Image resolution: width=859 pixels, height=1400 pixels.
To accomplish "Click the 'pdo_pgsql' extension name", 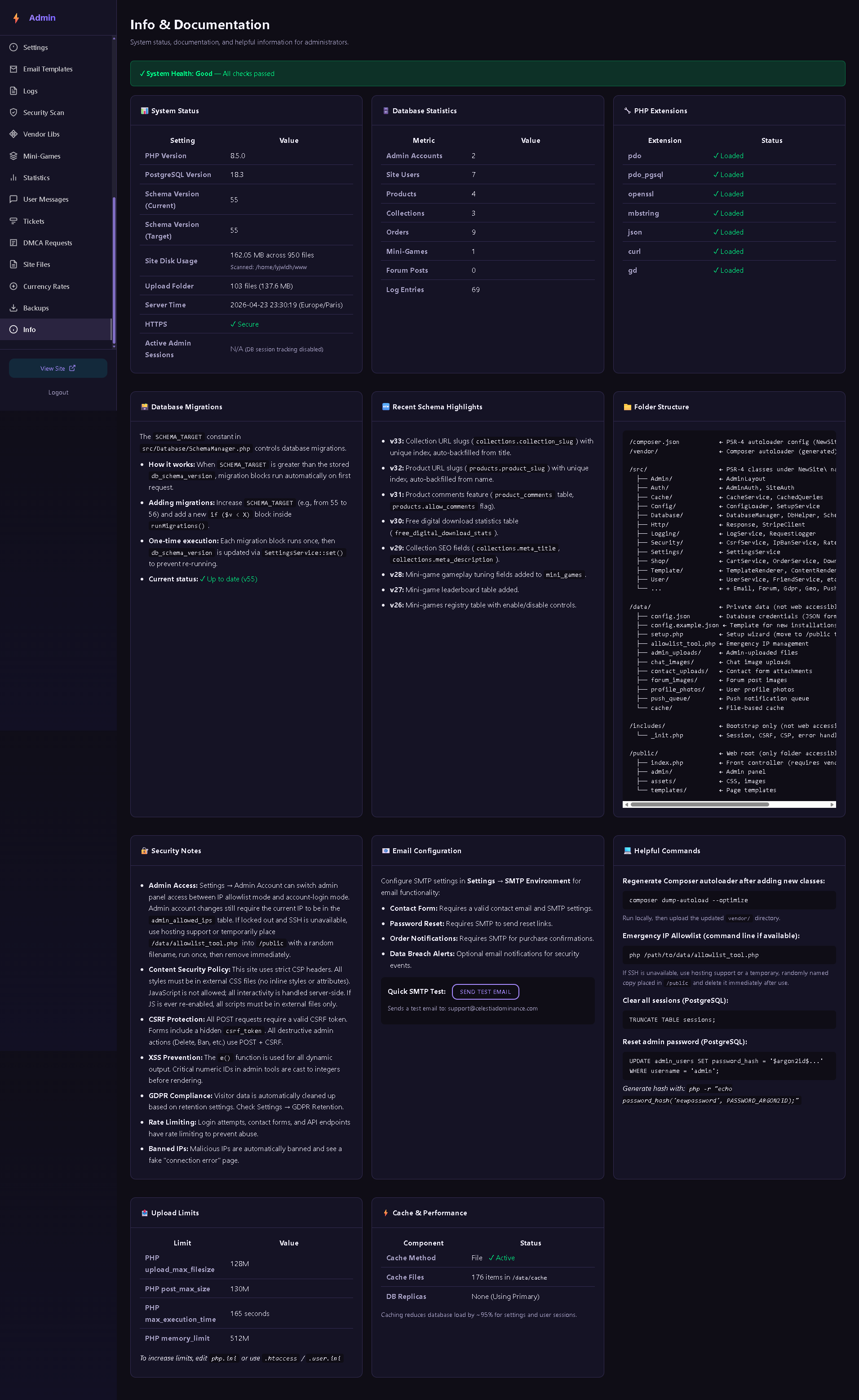I will (x=646, y=175).
